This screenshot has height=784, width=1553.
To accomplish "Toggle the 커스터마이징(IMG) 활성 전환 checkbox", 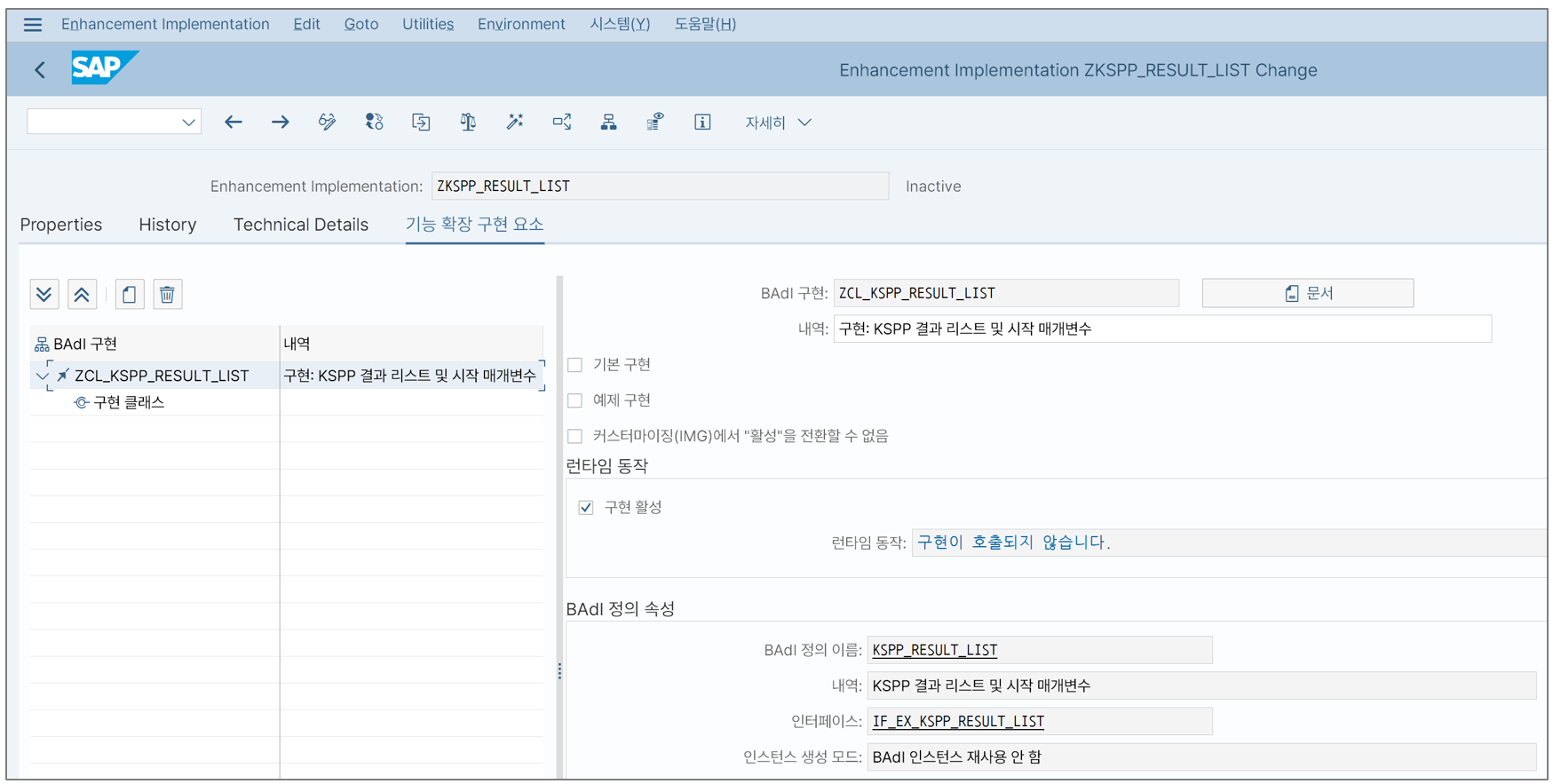I will [575, 436].
